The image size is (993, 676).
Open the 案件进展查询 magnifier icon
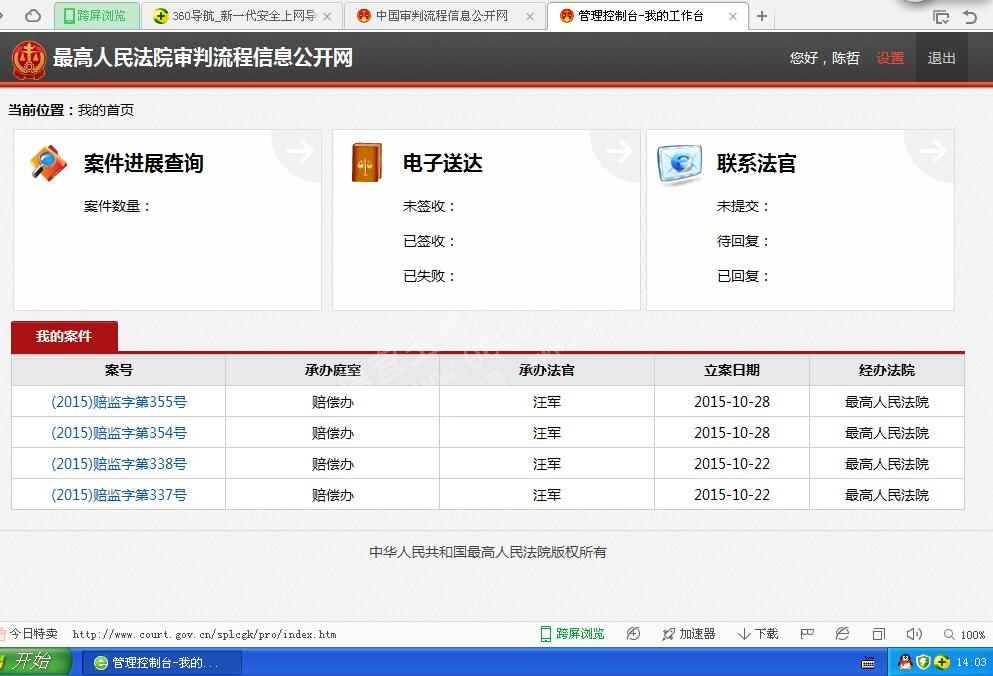click(x=48, y=163)
